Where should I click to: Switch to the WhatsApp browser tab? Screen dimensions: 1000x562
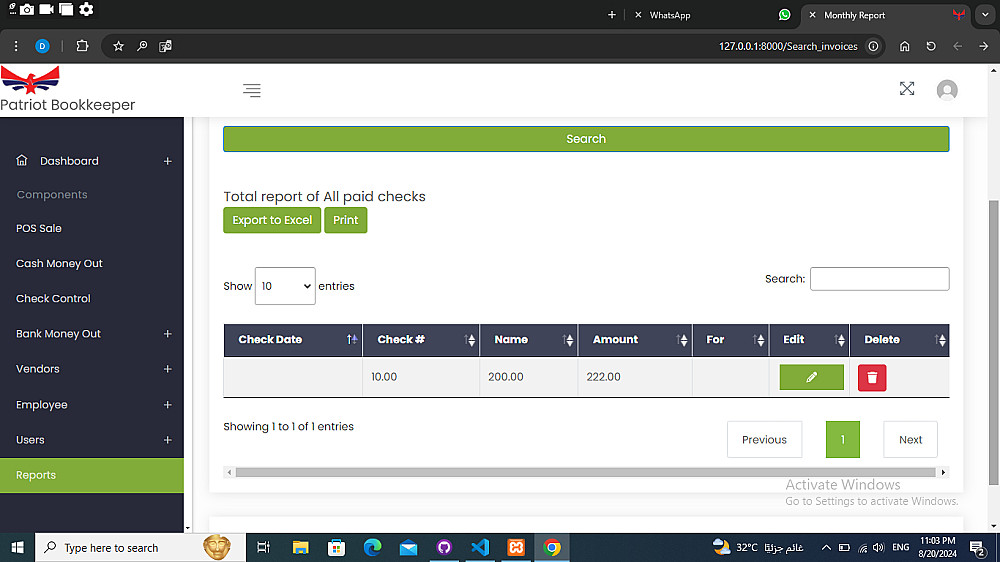711,15
